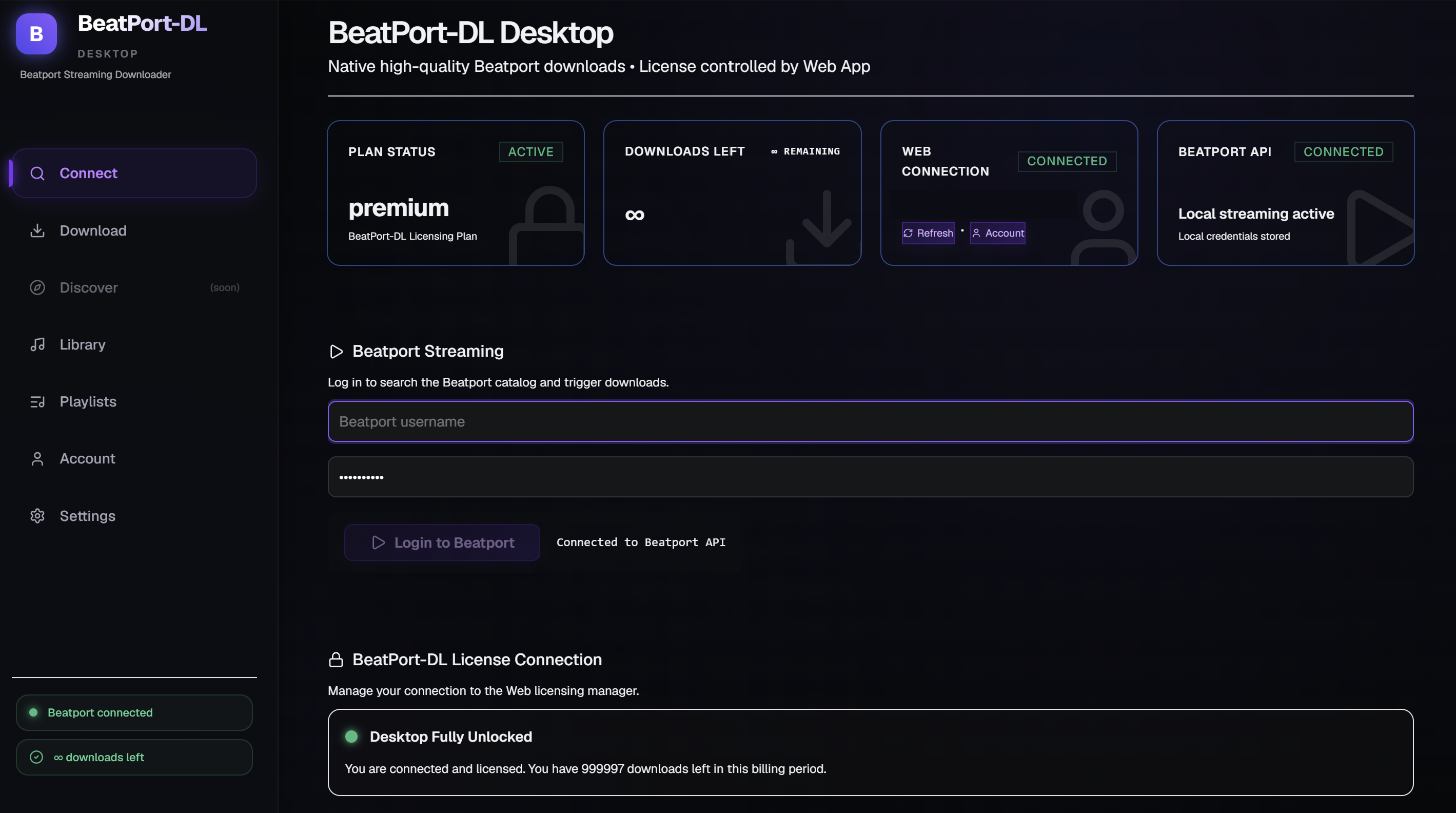This screenshot has height=813, width=1456.
Task: Click the playlist list icon
Action: (x=37, y=401)
